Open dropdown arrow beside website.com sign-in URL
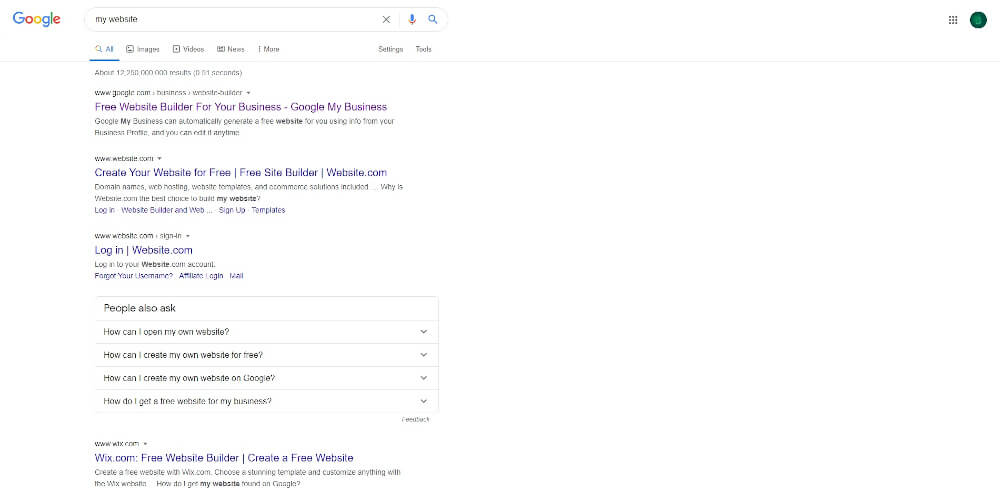The width and height of the screenshot is (1000, 501). point(188,236)
